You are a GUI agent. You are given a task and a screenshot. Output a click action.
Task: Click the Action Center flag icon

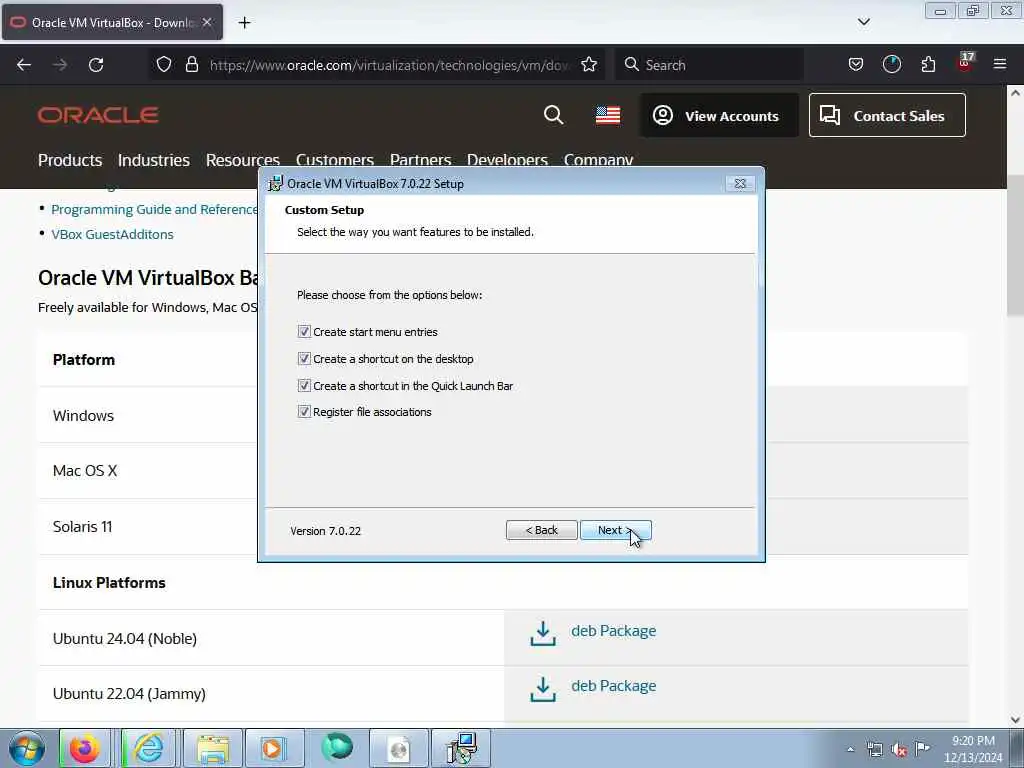click(x=922, y=748)
